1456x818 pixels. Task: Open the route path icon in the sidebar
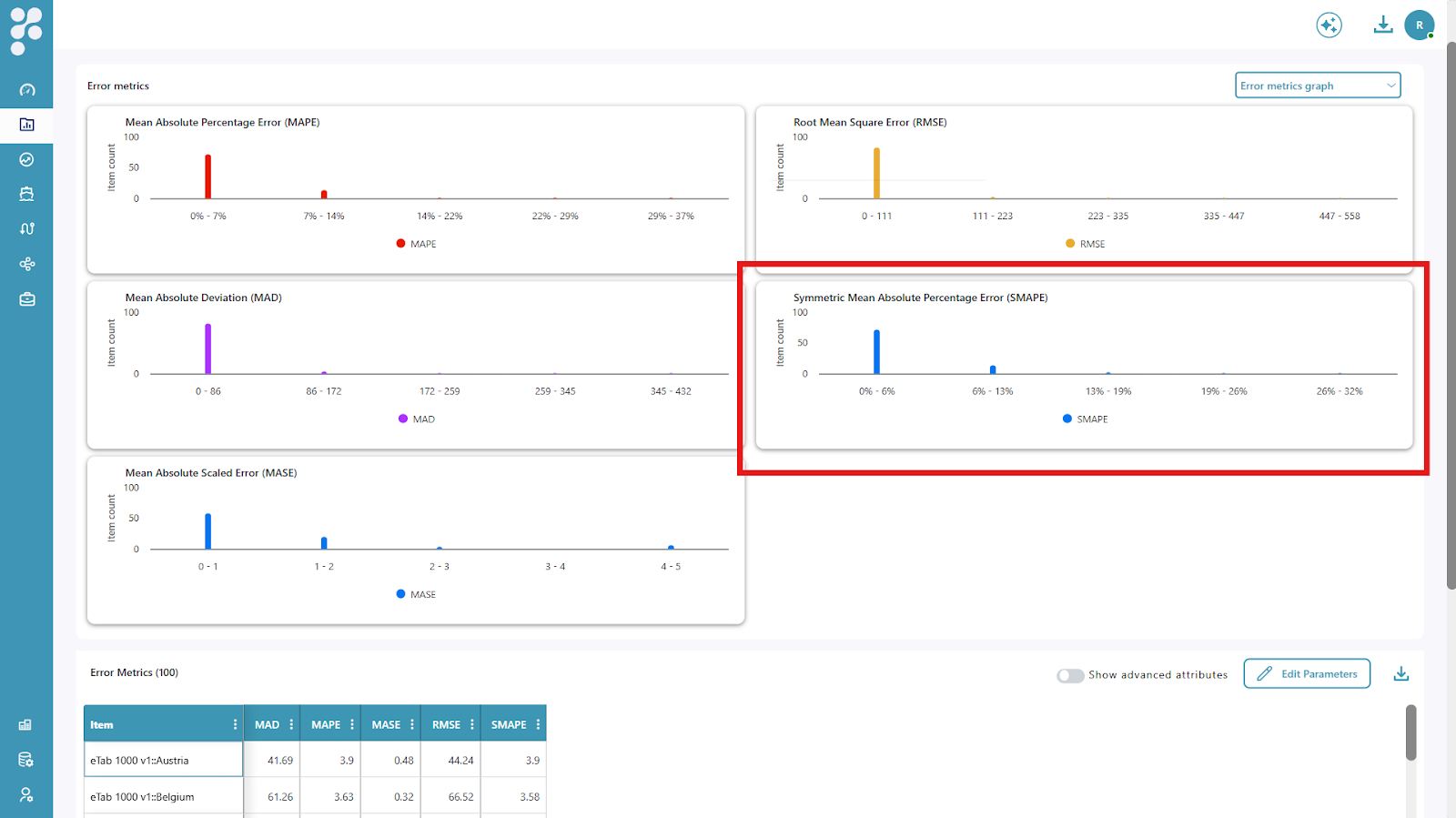pyautogui.click(x=26, y=228)
